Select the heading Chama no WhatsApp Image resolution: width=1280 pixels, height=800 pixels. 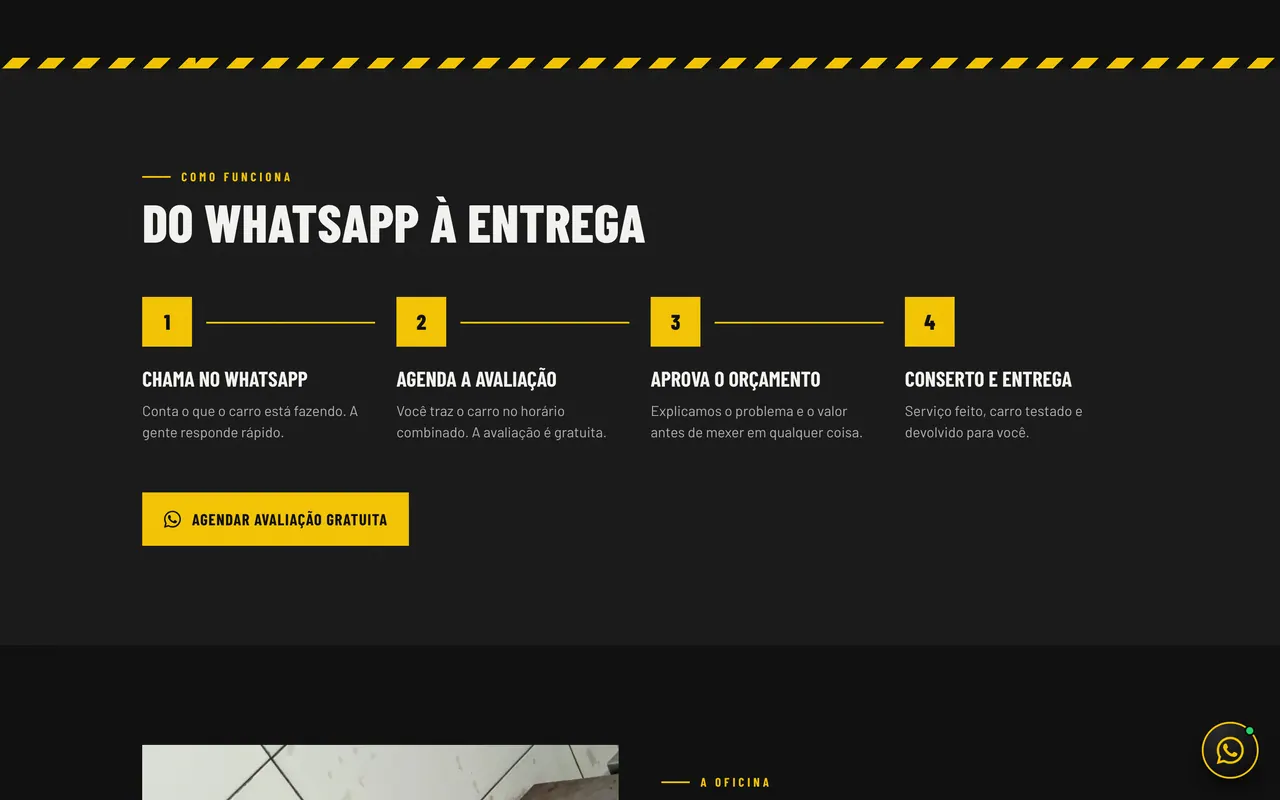click(225, 379)
